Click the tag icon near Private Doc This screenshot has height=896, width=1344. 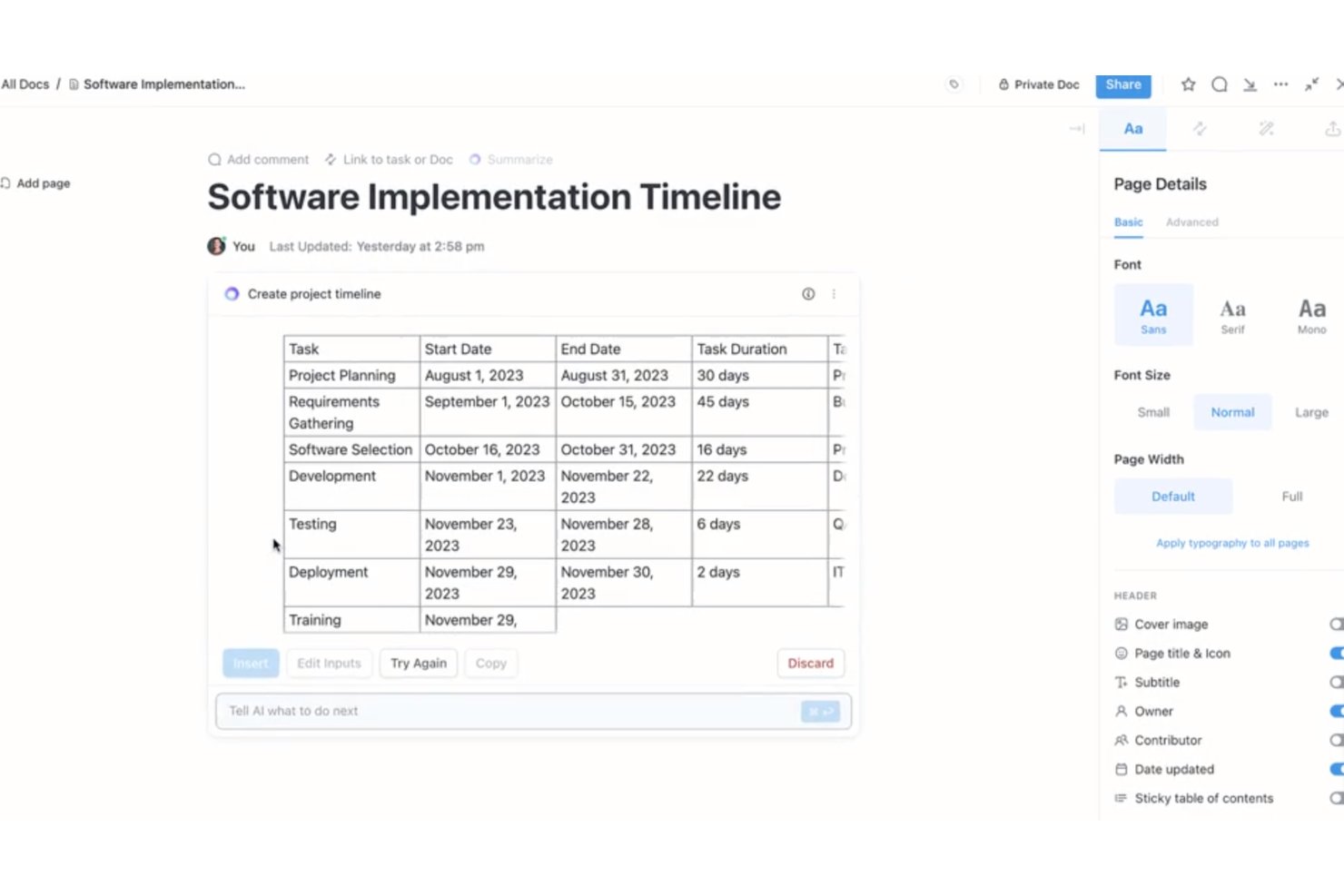click(x=954, y=84)
